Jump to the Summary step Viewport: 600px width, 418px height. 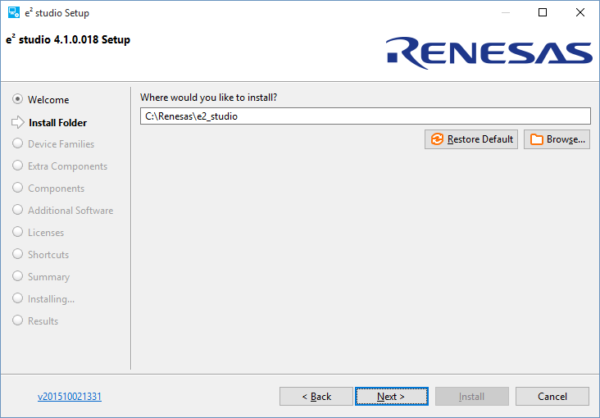point(48,277)
